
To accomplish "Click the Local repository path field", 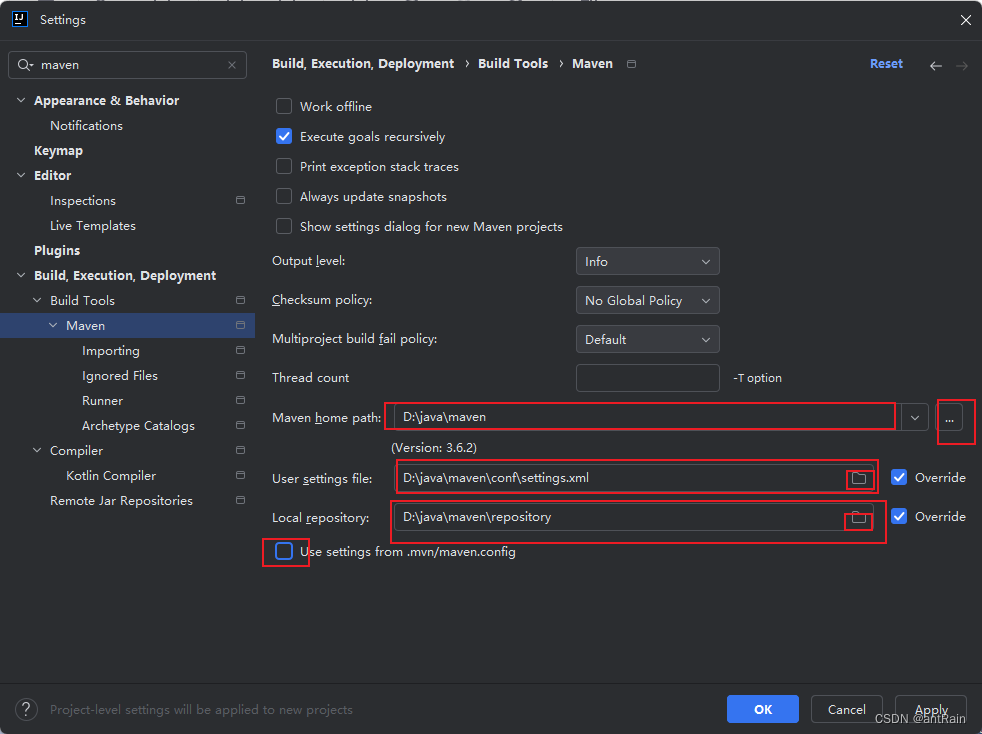I will pyautogui.click(x=634, y=517).
